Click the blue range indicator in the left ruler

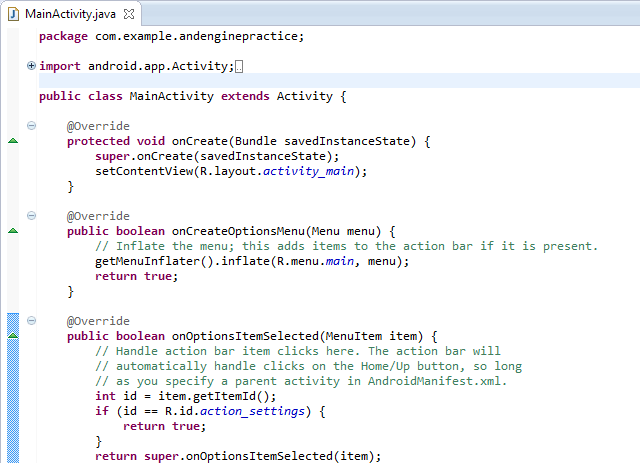pyautogui.click(x=13, y=388)
